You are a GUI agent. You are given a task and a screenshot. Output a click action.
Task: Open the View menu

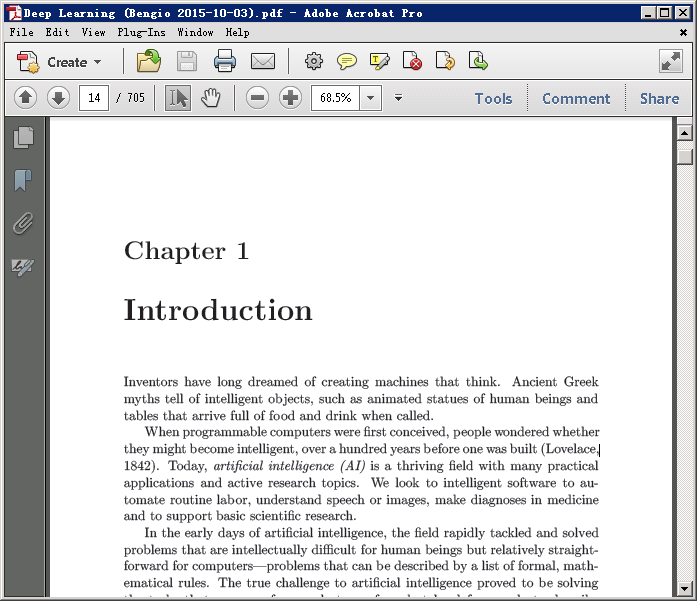click(93, 32)
